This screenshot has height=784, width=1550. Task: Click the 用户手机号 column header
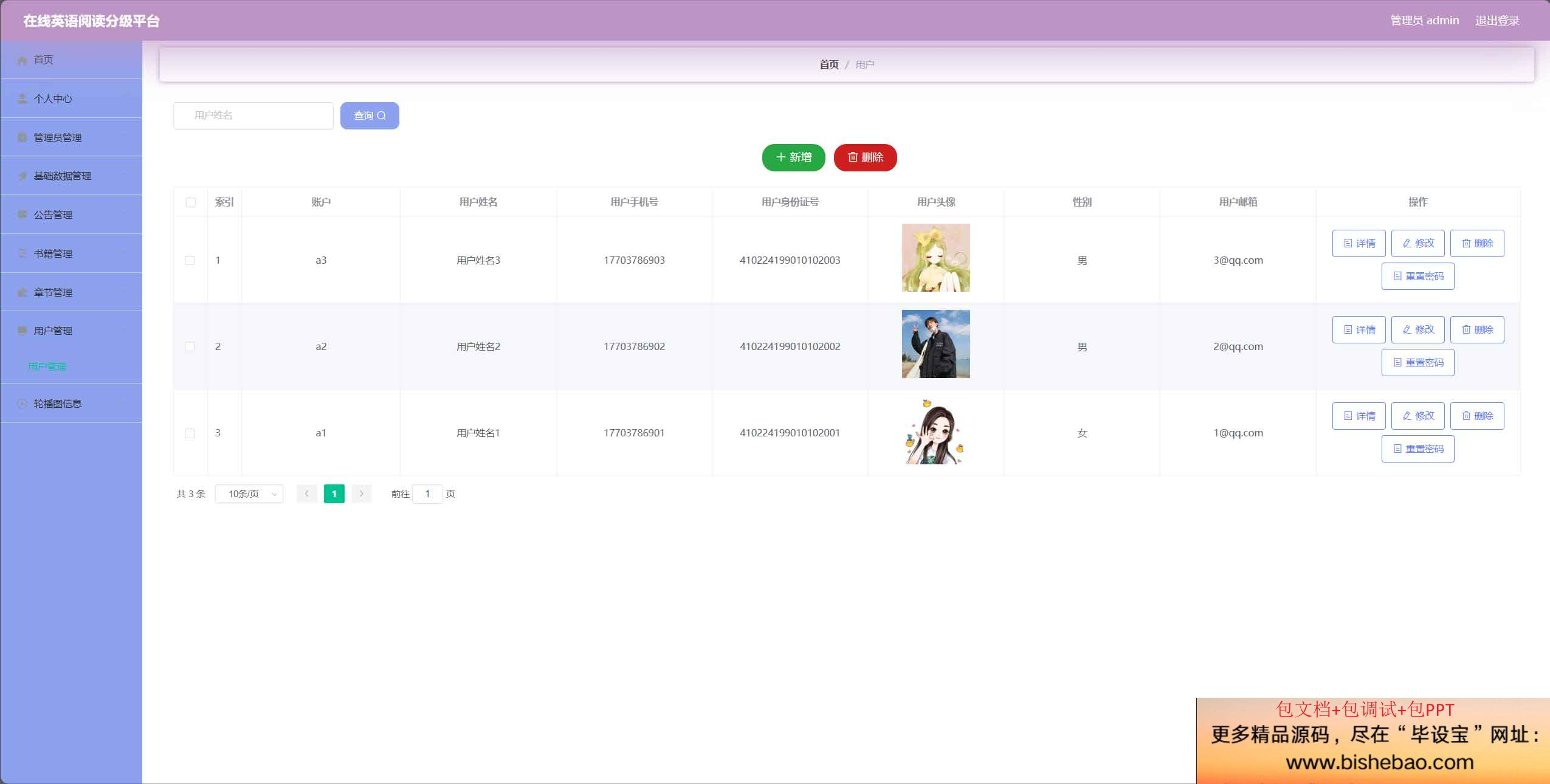[x=634, y=202]
